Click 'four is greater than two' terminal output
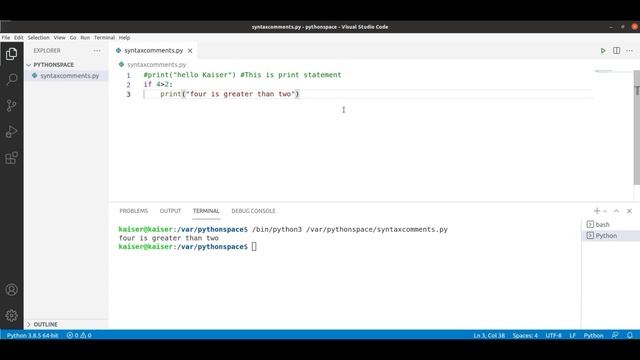The height and width of the screenshot is (360, 640). click(x=169, y=238)
